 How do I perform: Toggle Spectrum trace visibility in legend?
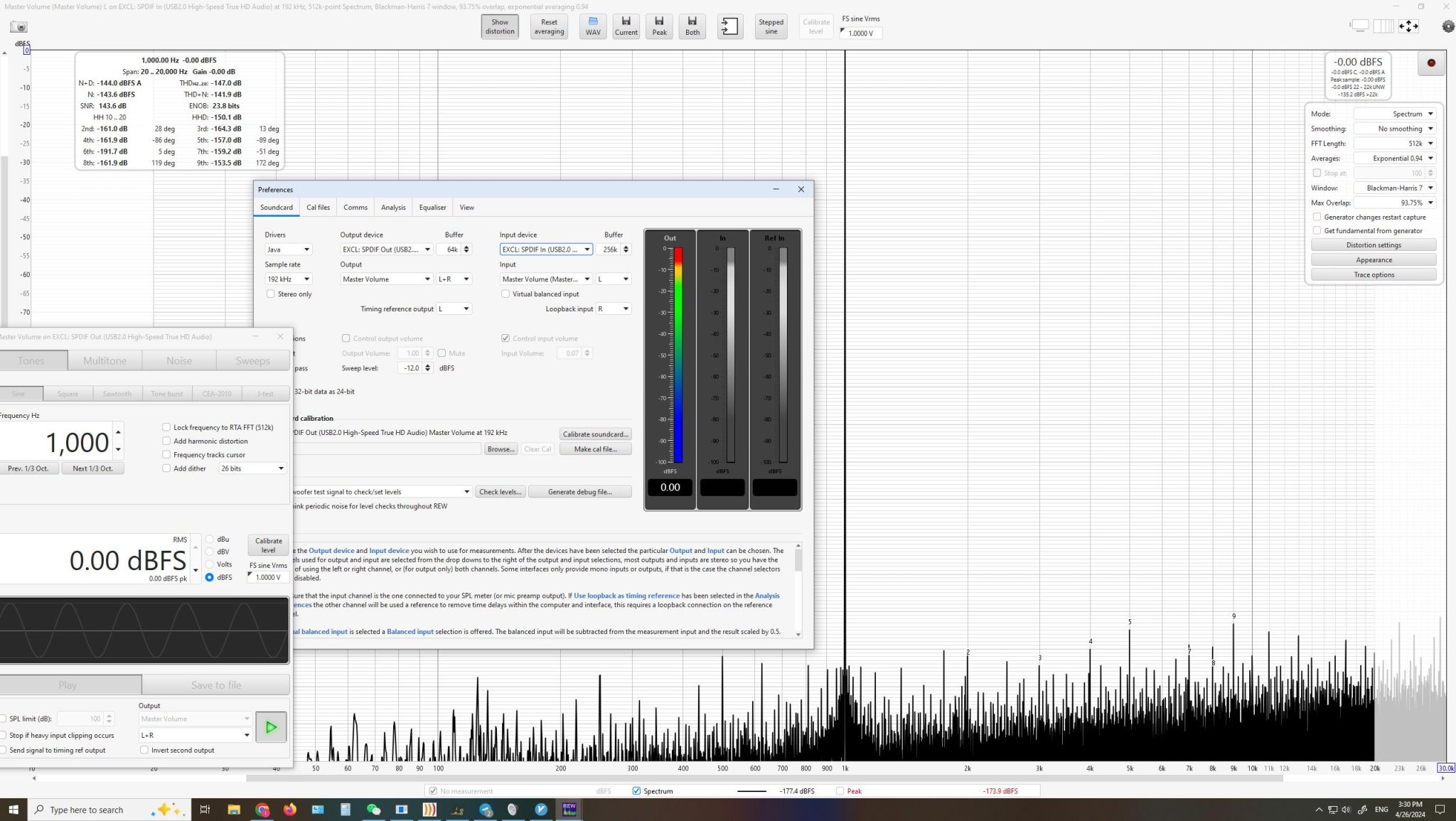point(636,790)
